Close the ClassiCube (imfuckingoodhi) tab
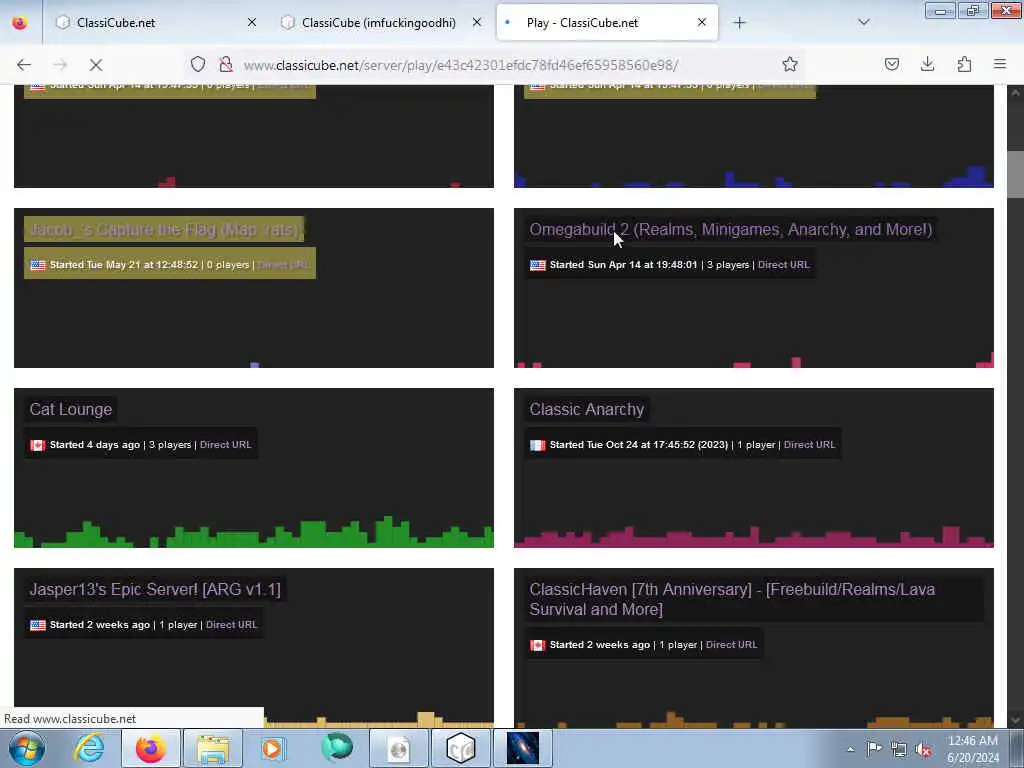The image size is (1024, 768). click(477, 23)
